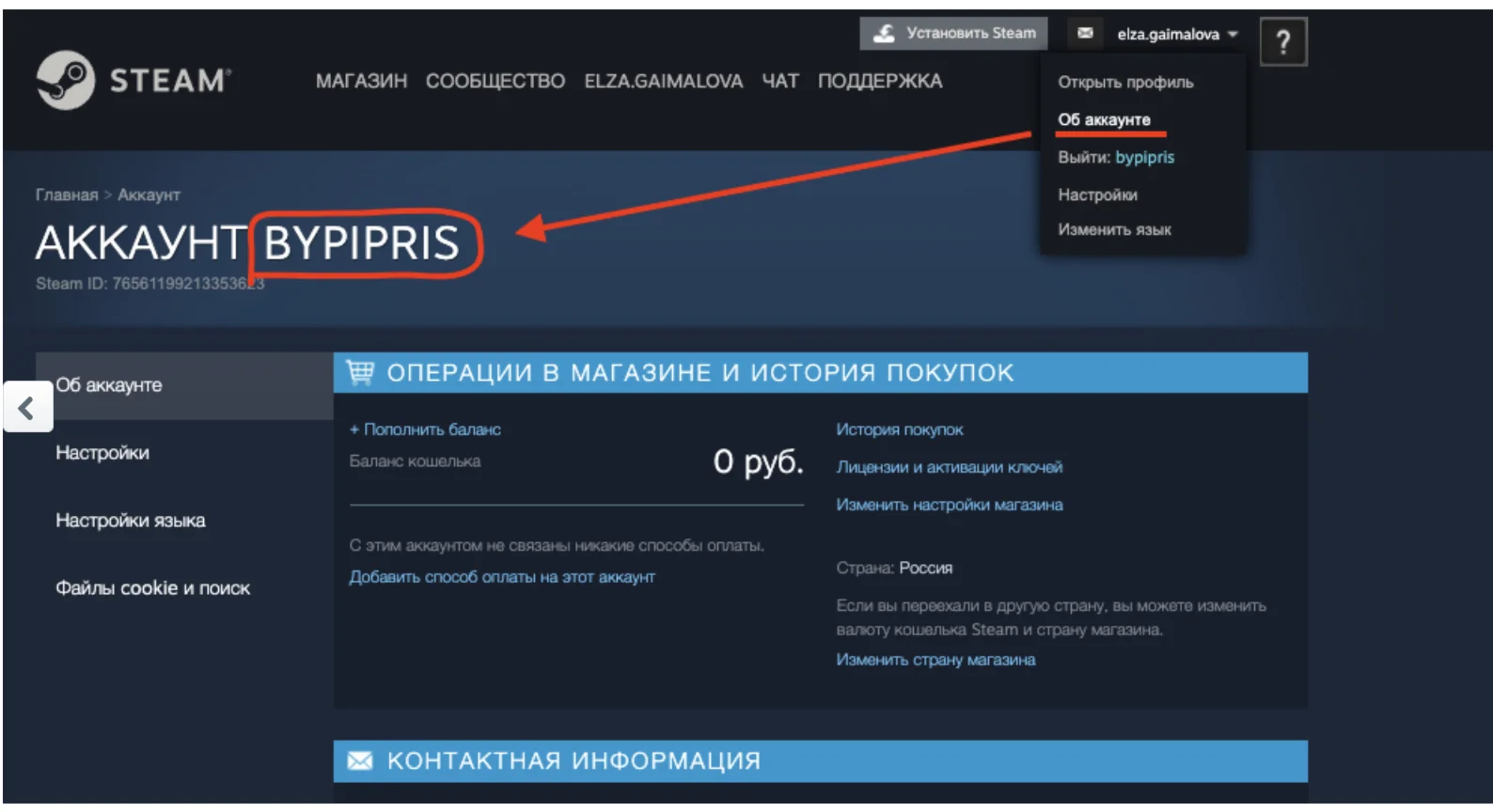This screenshot has width=1493, height=812.
Task: Click Изменить настройки магазина link
Action: 950,505
